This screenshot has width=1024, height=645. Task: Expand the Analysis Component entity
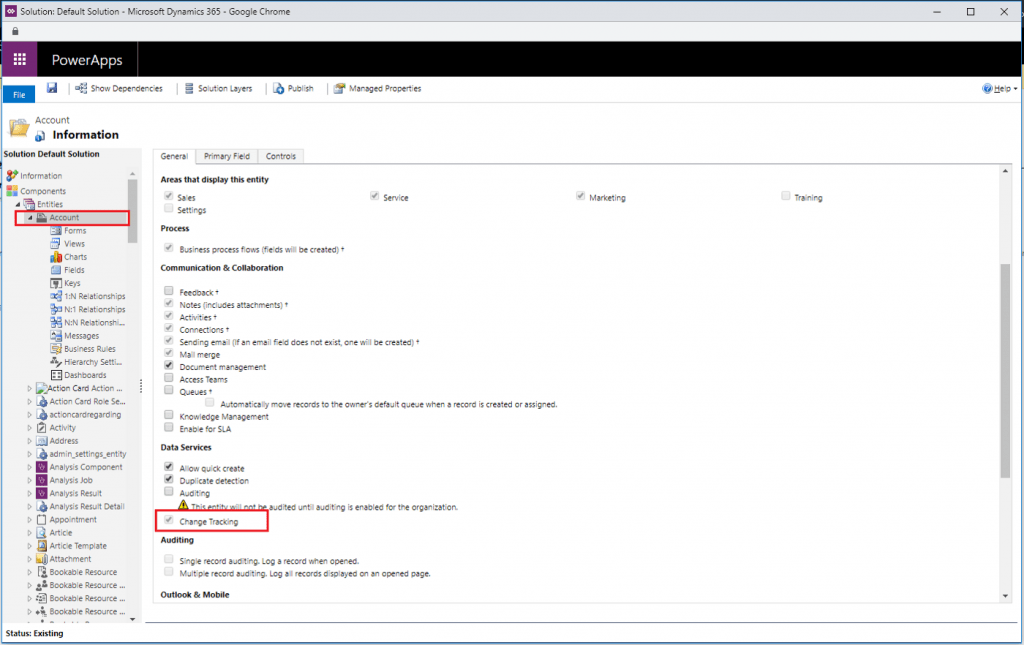(x=29, y=467)
